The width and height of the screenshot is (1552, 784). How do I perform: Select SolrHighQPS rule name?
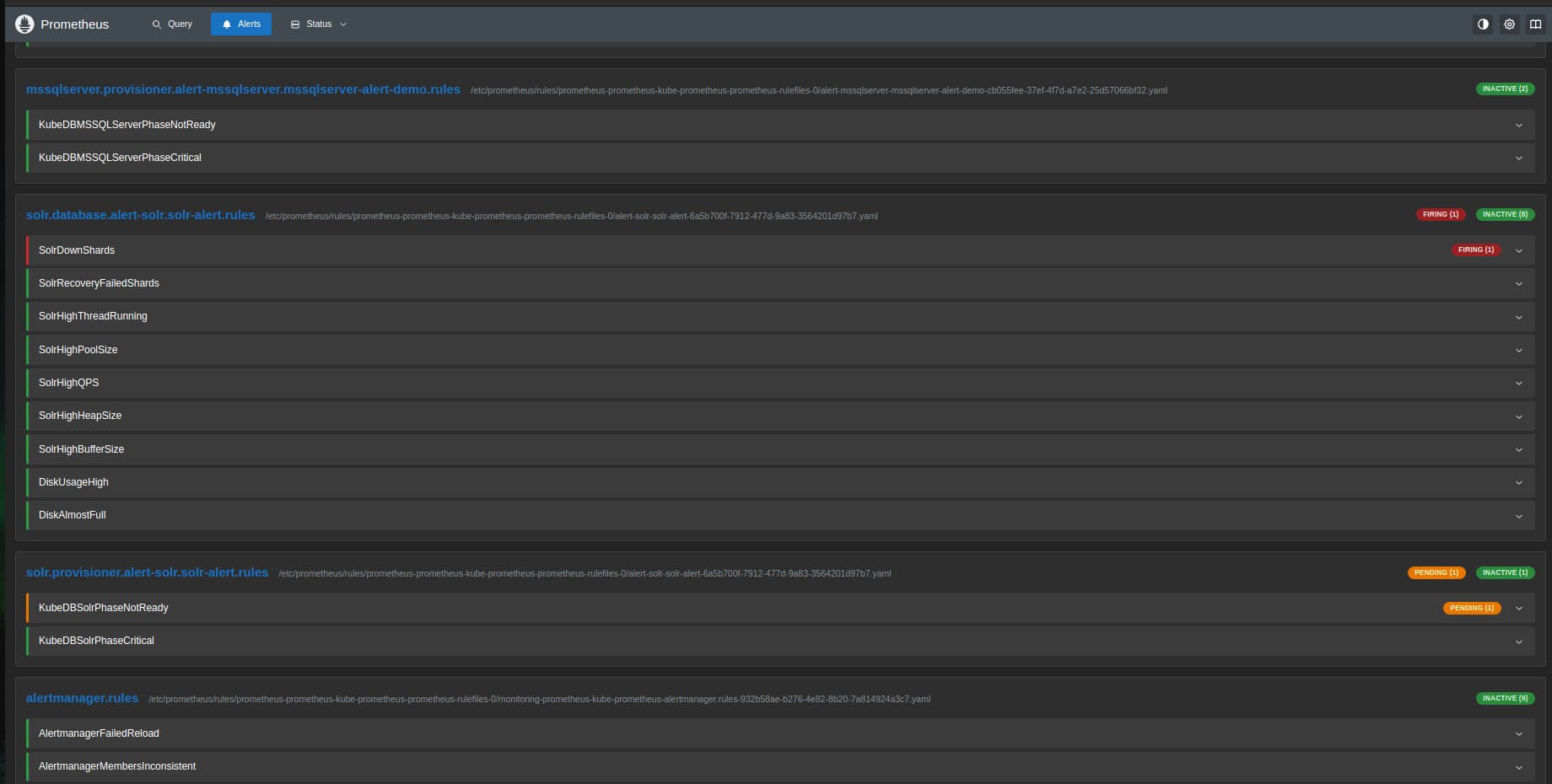(x=68, y=383)
